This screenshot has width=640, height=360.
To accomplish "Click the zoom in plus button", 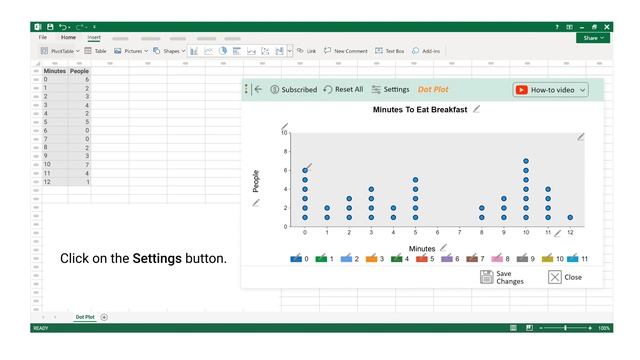I will pyautogui.click(x=590, y=328).
